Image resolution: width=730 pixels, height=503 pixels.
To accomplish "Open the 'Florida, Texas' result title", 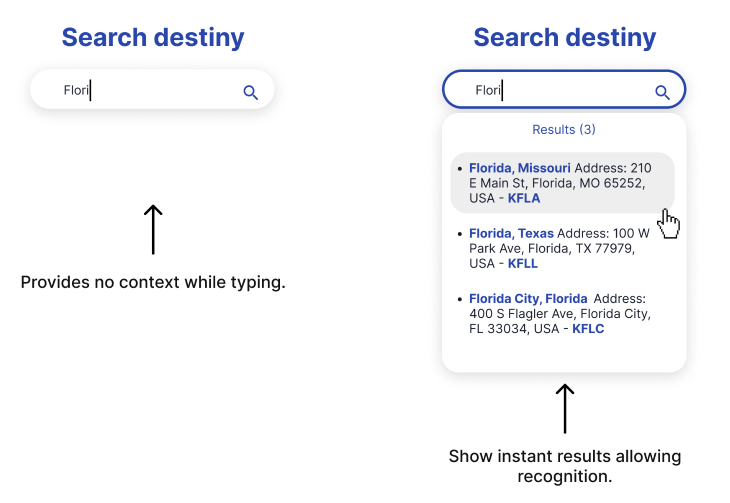I will coord(511,233).
